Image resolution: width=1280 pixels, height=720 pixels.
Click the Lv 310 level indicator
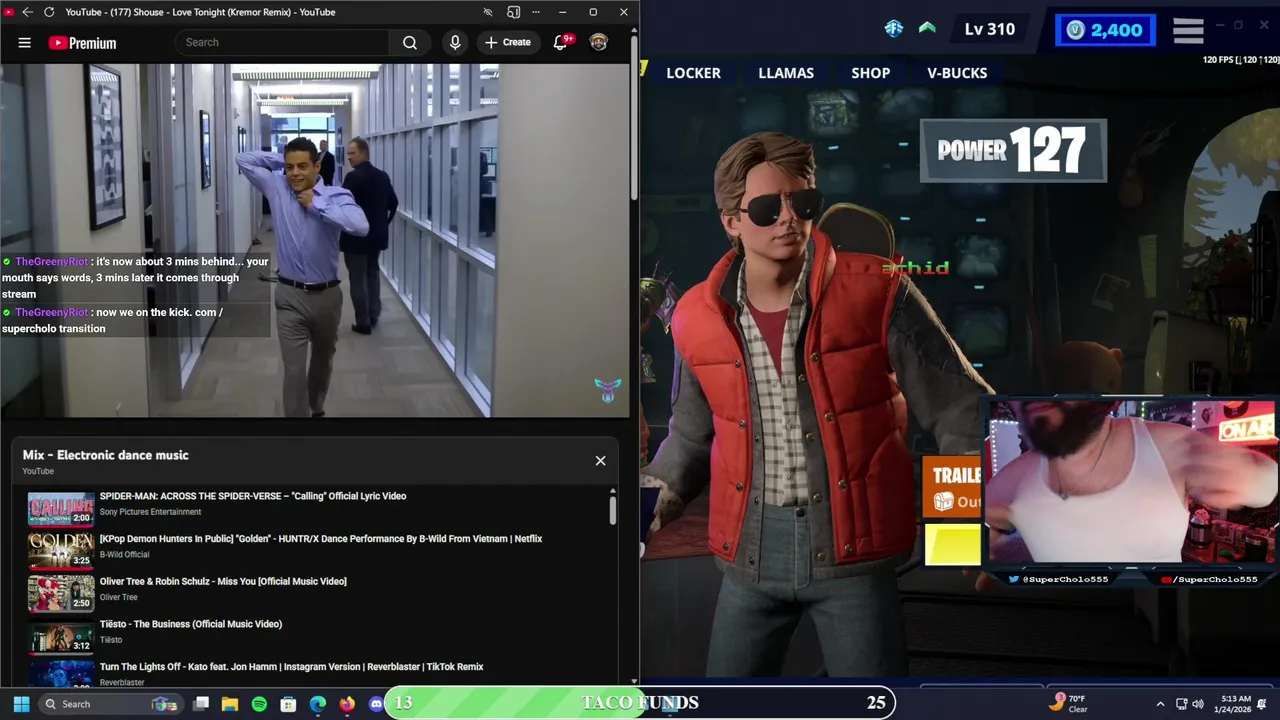tap(989, 29)
